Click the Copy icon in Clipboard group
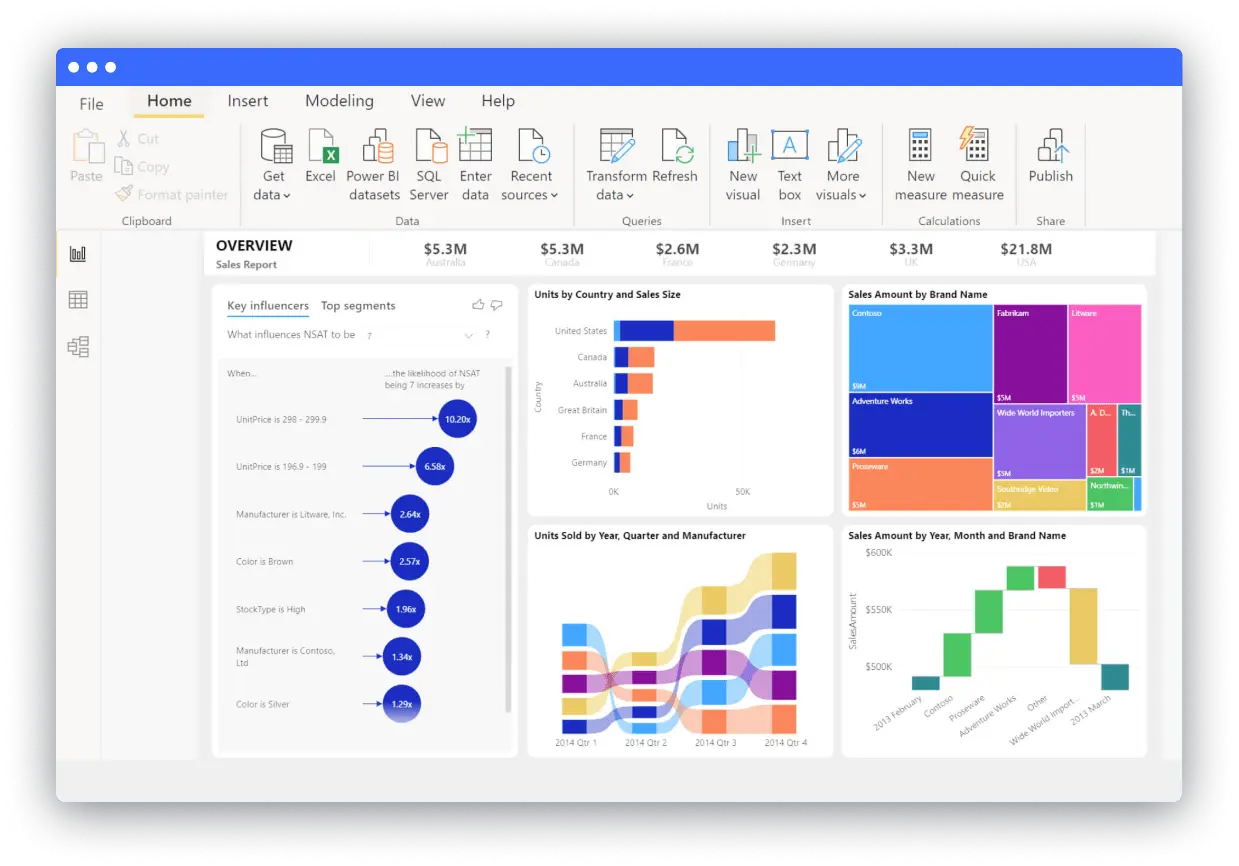1239x866 pixels. point(123,166)
